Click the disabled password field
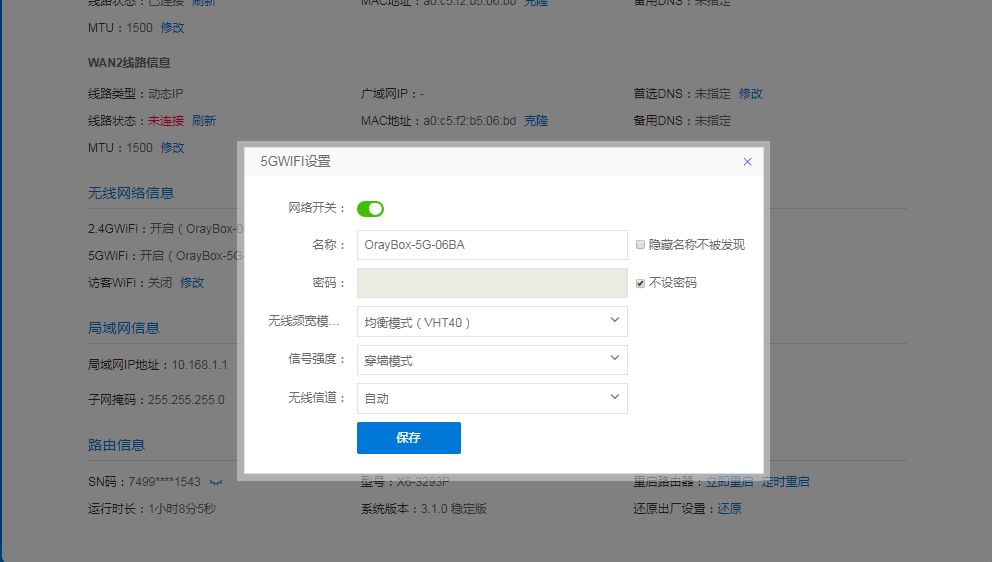Viewport: 992px width, 562px height. point(492,283)
